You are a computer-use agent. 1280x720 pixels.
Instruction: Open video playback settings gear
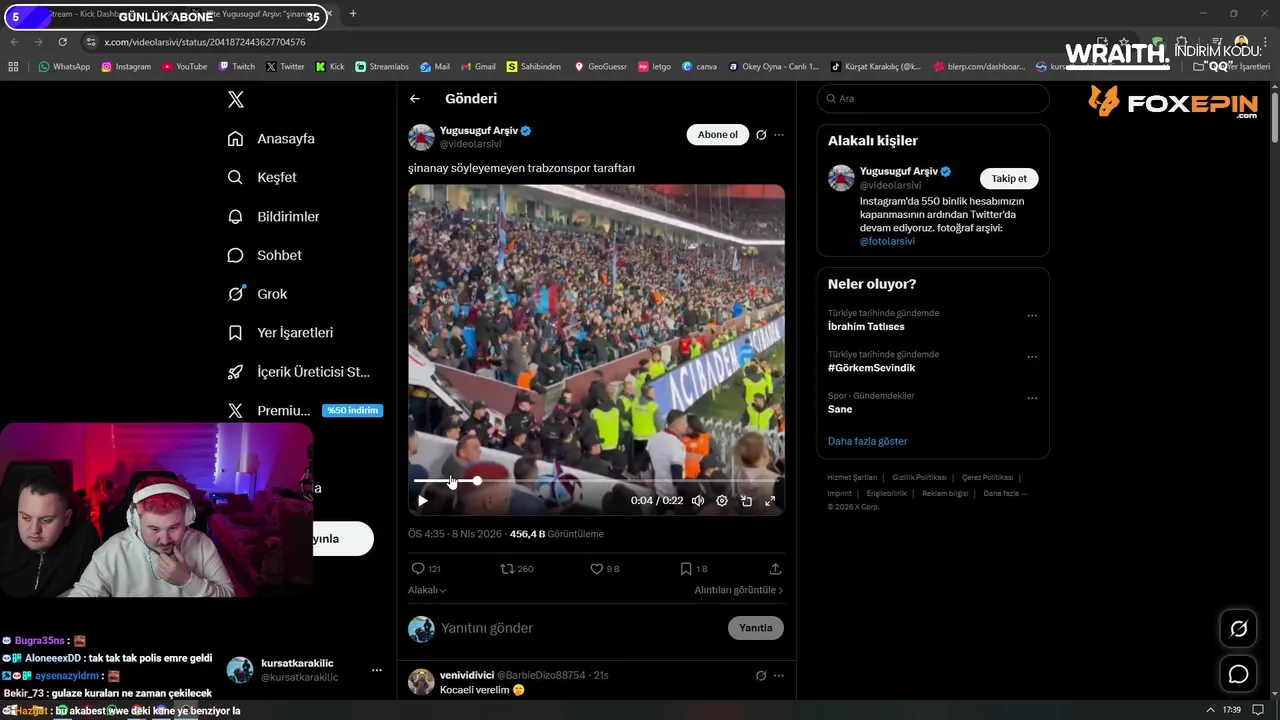pos(722,501)
